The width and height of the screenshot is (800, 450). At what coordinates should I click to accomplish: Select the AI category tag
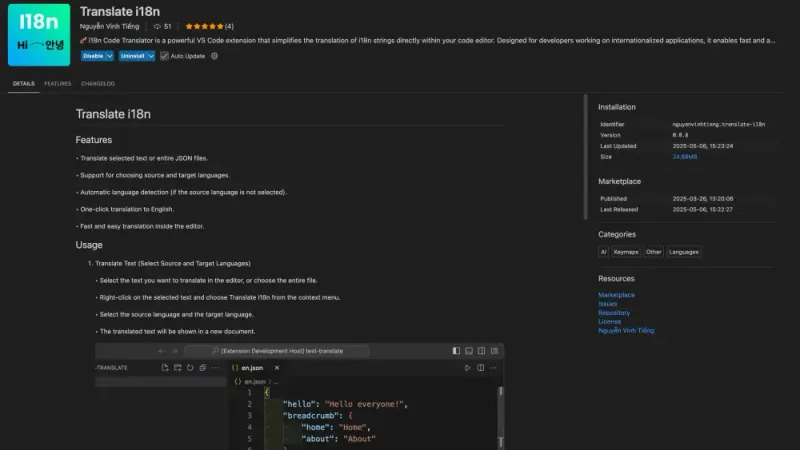pos(603,252)
